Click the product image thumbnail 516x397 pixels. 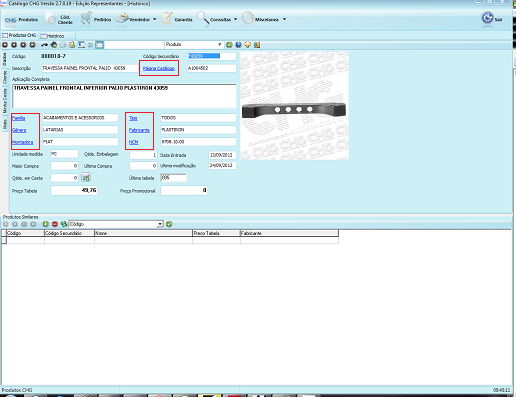tap(294, 106)
